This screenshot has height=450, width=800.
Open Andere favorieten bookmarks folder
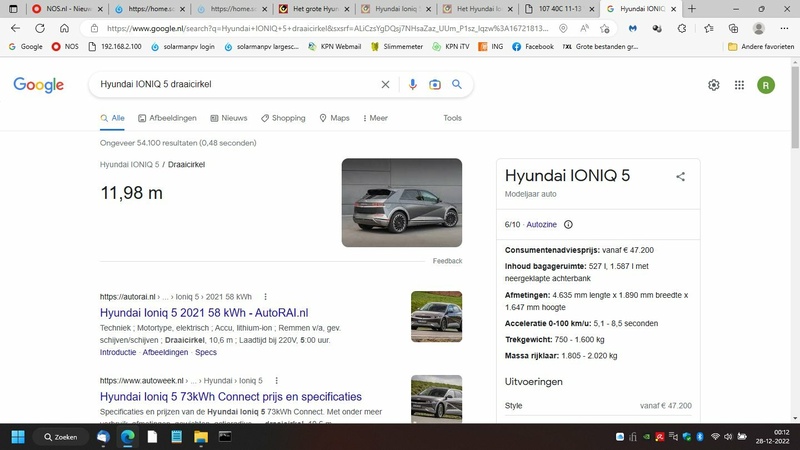(x=761, y=46)
